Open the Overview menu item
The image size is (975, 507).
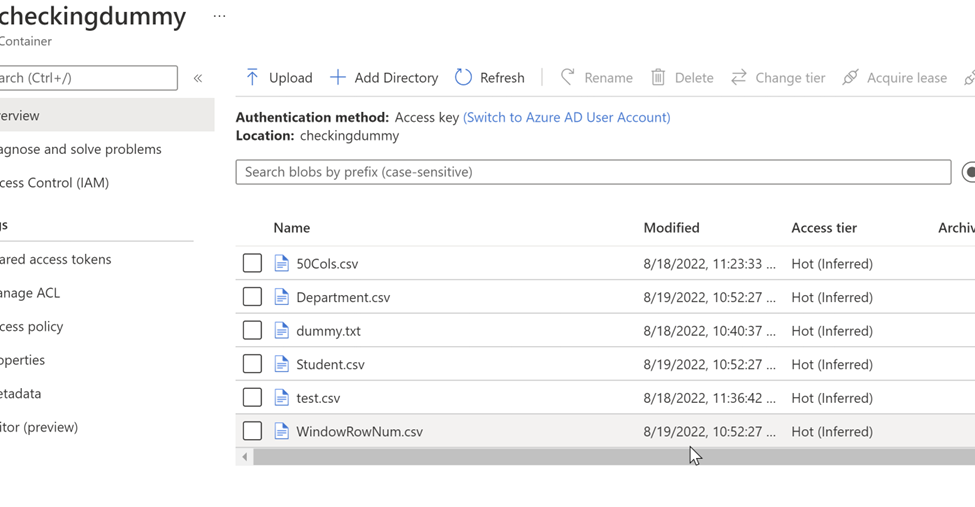tap(107, 115)
